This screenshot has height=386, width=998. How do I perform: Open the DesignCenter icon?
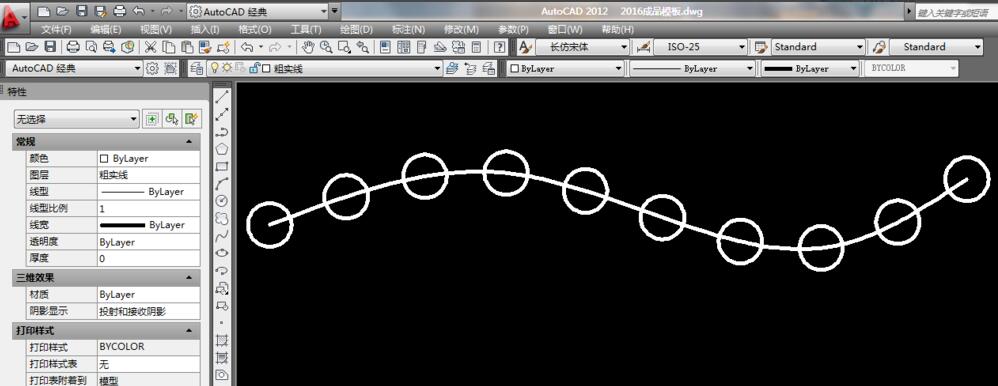point(404,46)
